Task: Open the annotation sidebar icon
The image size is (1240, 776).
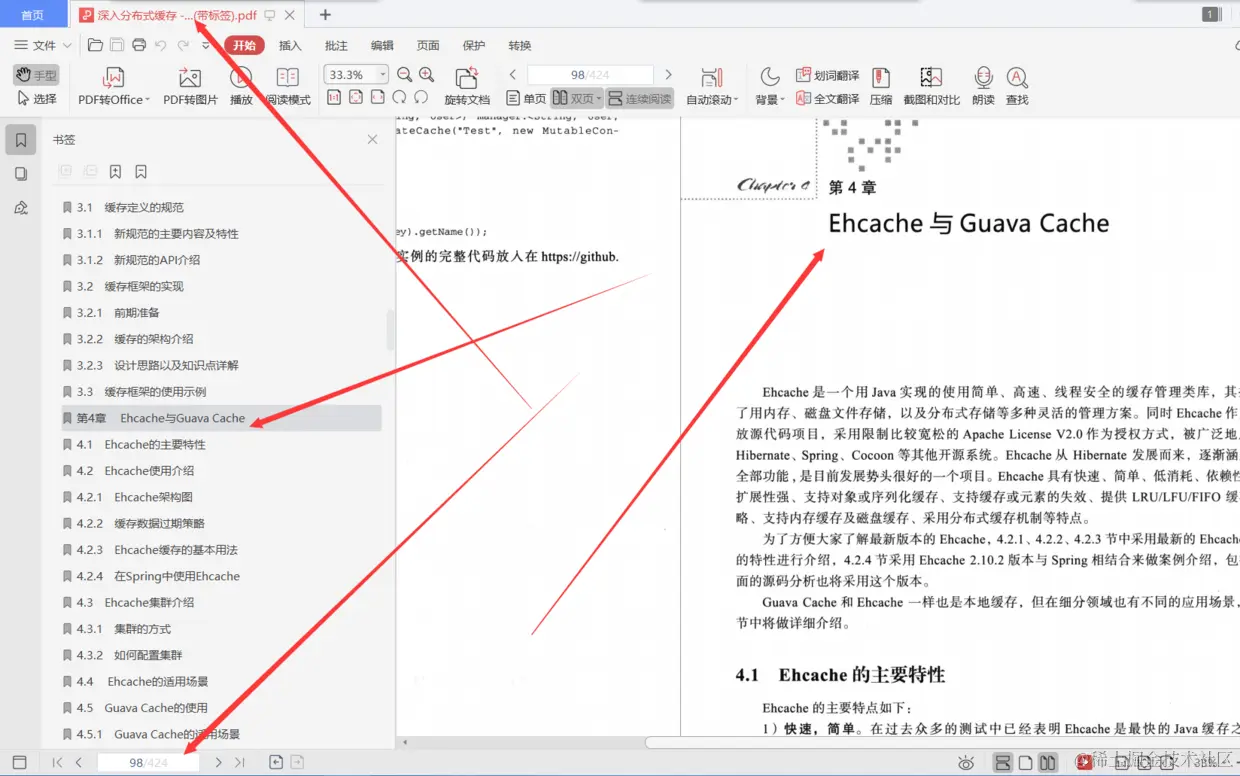Action: click(x=21, y=208)
